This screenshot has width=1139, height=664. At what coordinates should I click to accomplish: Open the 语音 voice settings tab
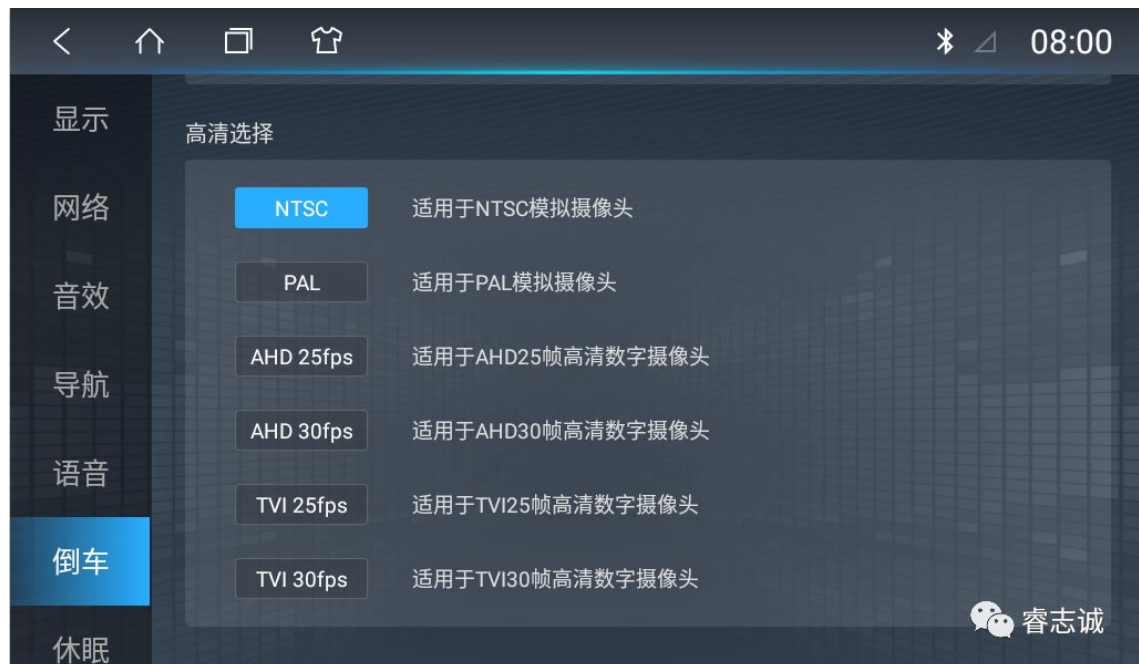80,473
